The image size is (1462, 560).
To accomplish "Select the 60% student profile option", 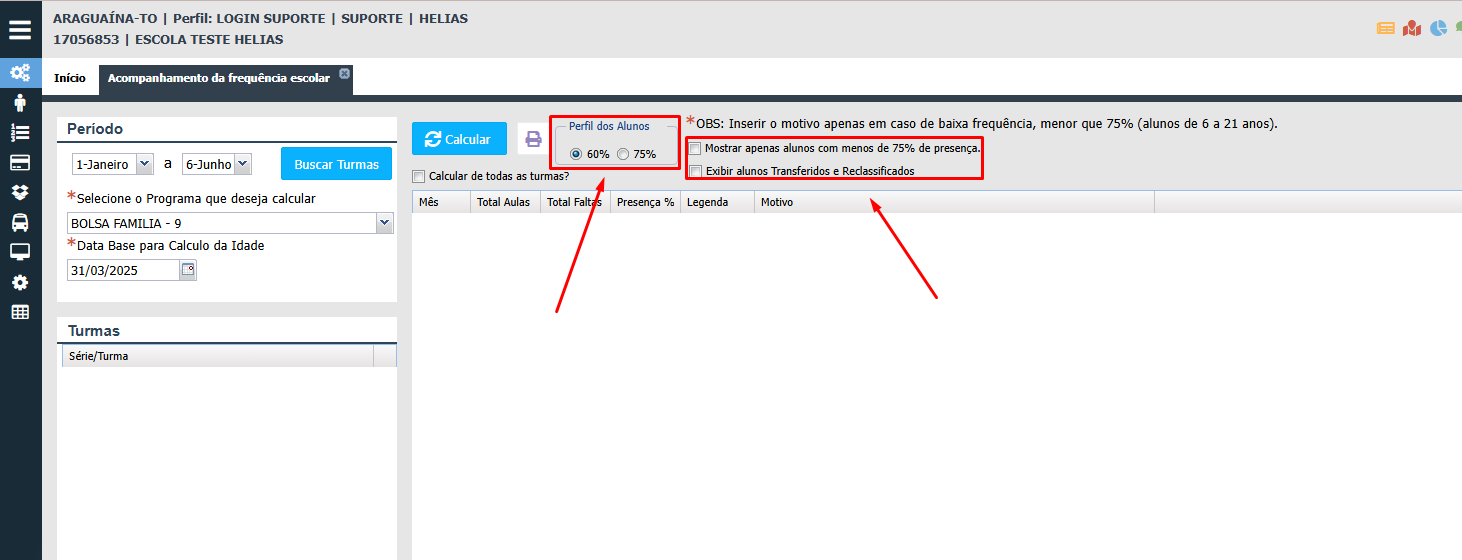I will [576, 154].
